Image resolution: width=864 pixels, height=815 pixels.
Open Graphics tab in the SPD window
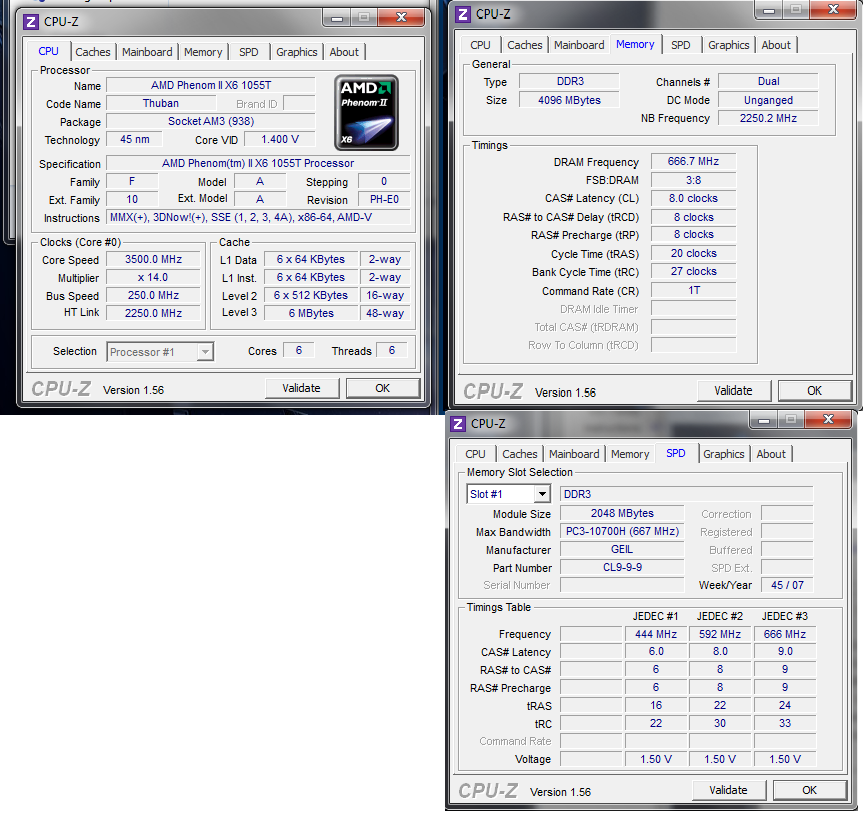[723, 454]
